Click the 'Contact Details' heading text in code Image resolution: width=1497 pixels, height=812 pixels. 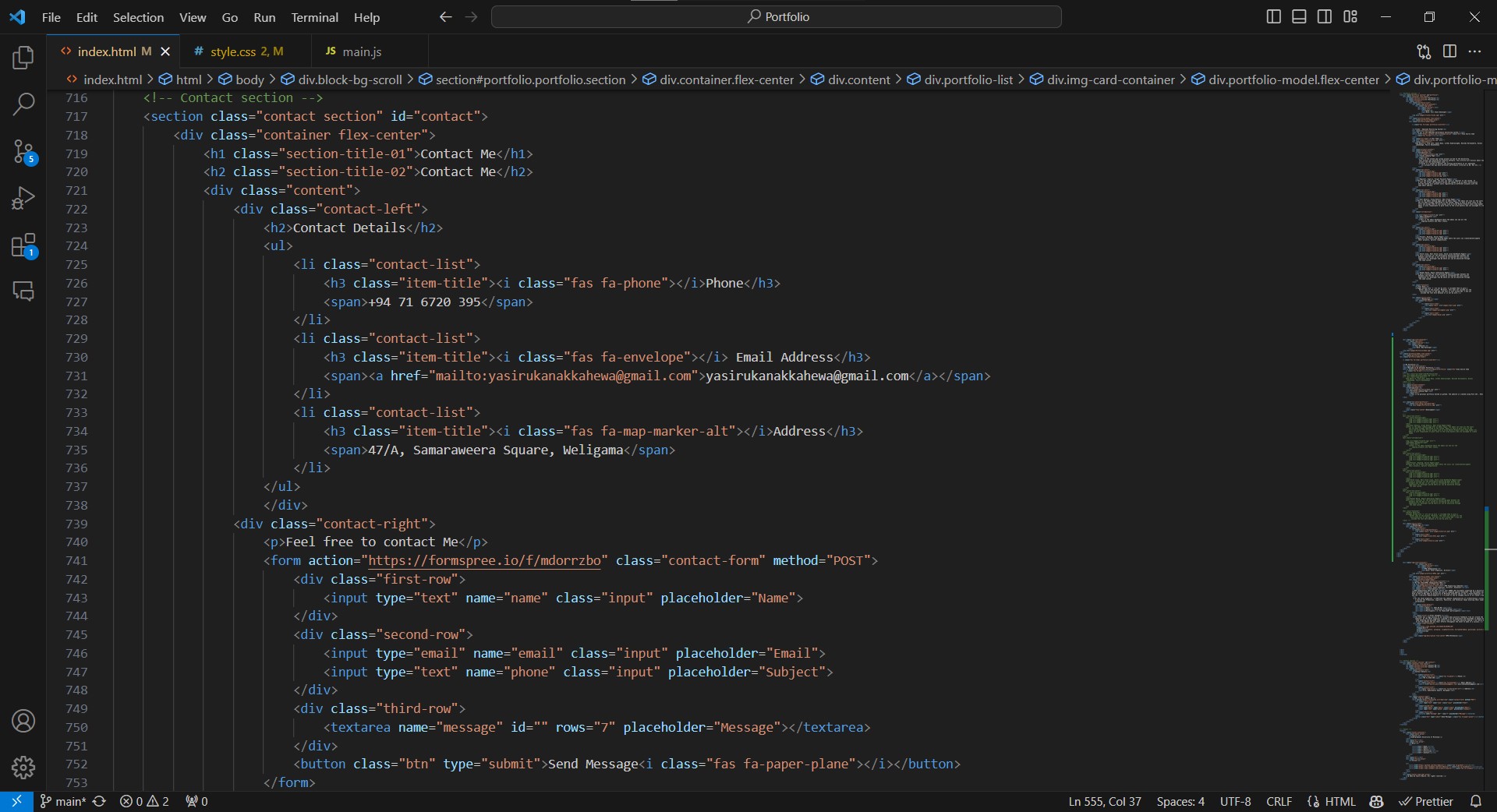349,228
